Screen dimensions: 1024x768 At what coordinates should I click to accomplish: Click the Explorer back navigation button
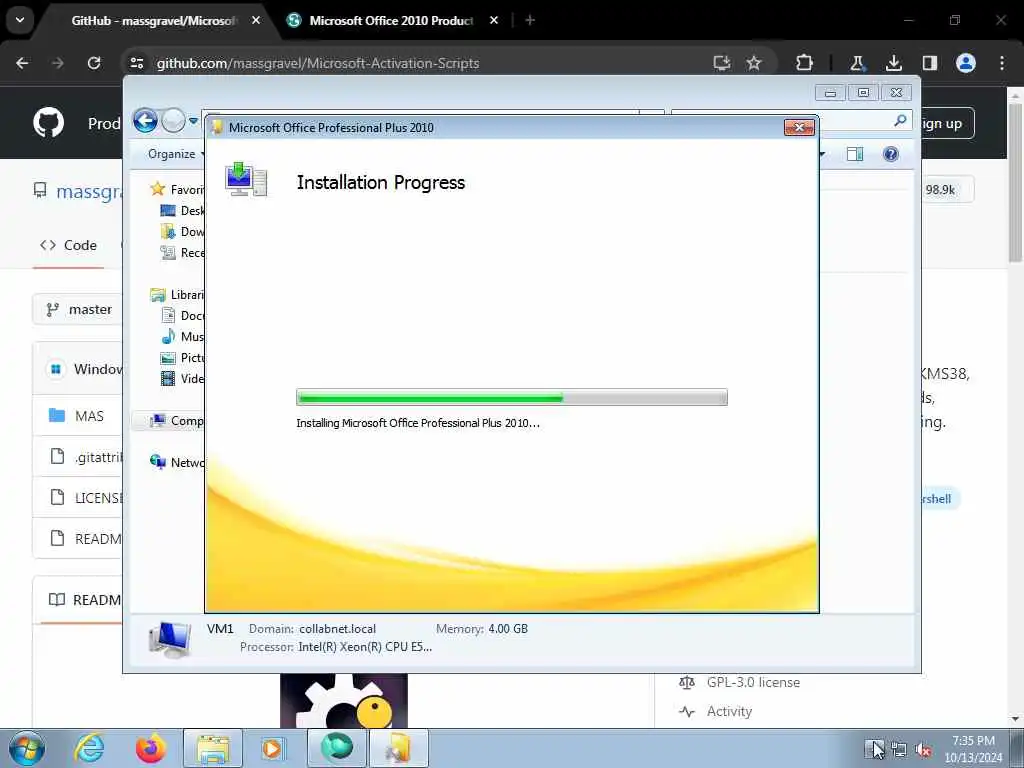click(146, 121)
